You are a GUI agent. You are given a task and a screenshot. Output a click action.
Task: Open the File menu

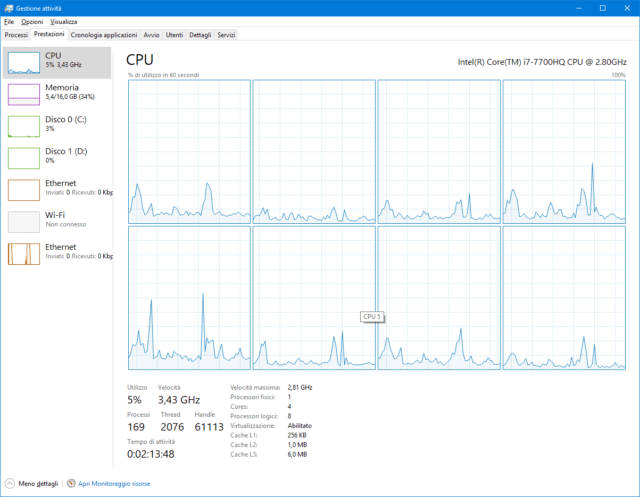coord(9,21)
